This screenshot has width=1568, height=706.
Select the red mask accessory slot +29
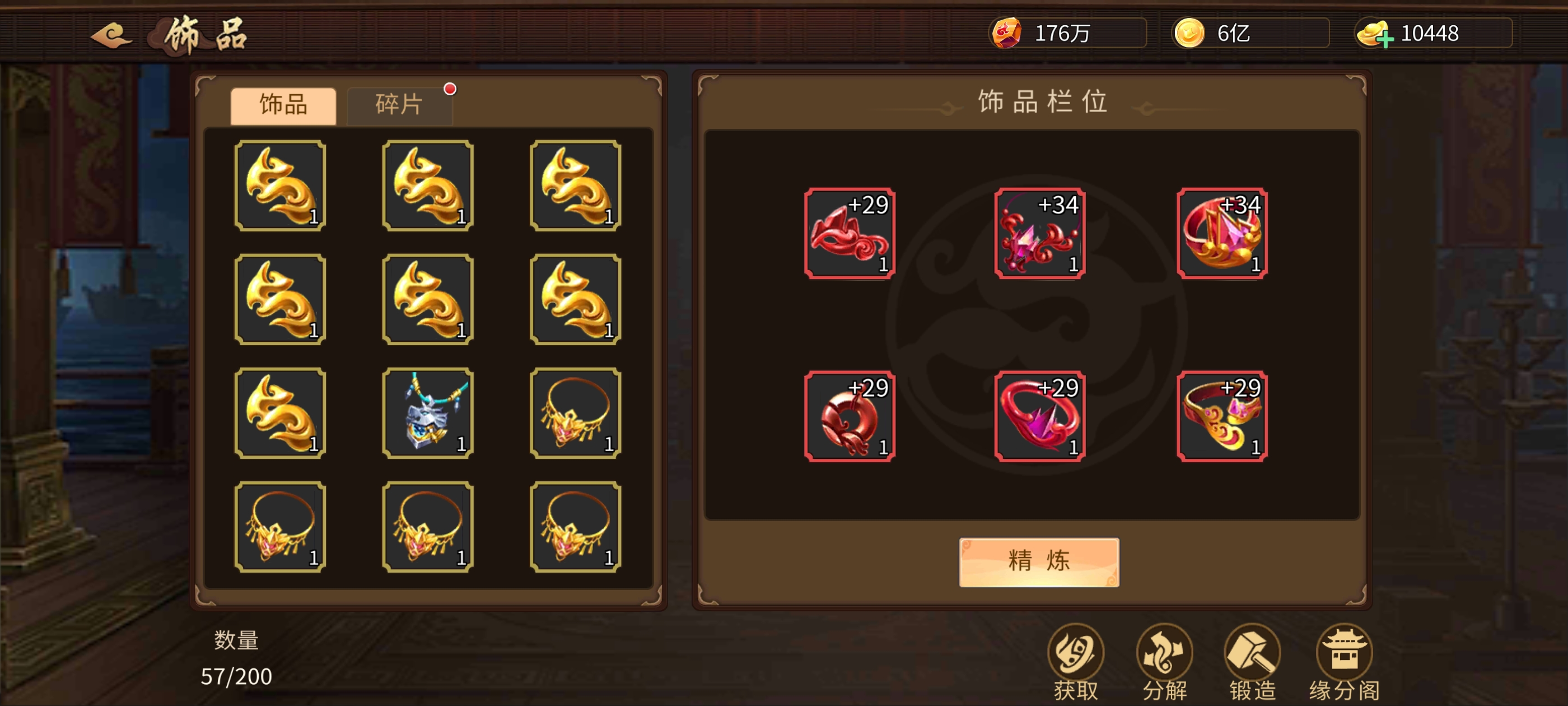click(850, 233)
